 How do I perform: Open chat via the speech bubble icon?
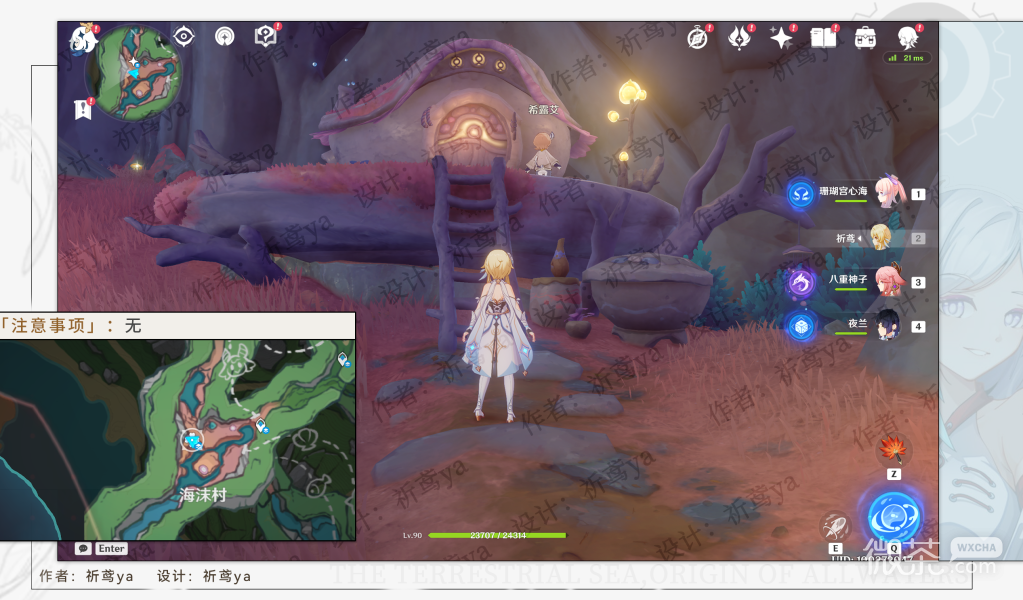coord(83,548)
